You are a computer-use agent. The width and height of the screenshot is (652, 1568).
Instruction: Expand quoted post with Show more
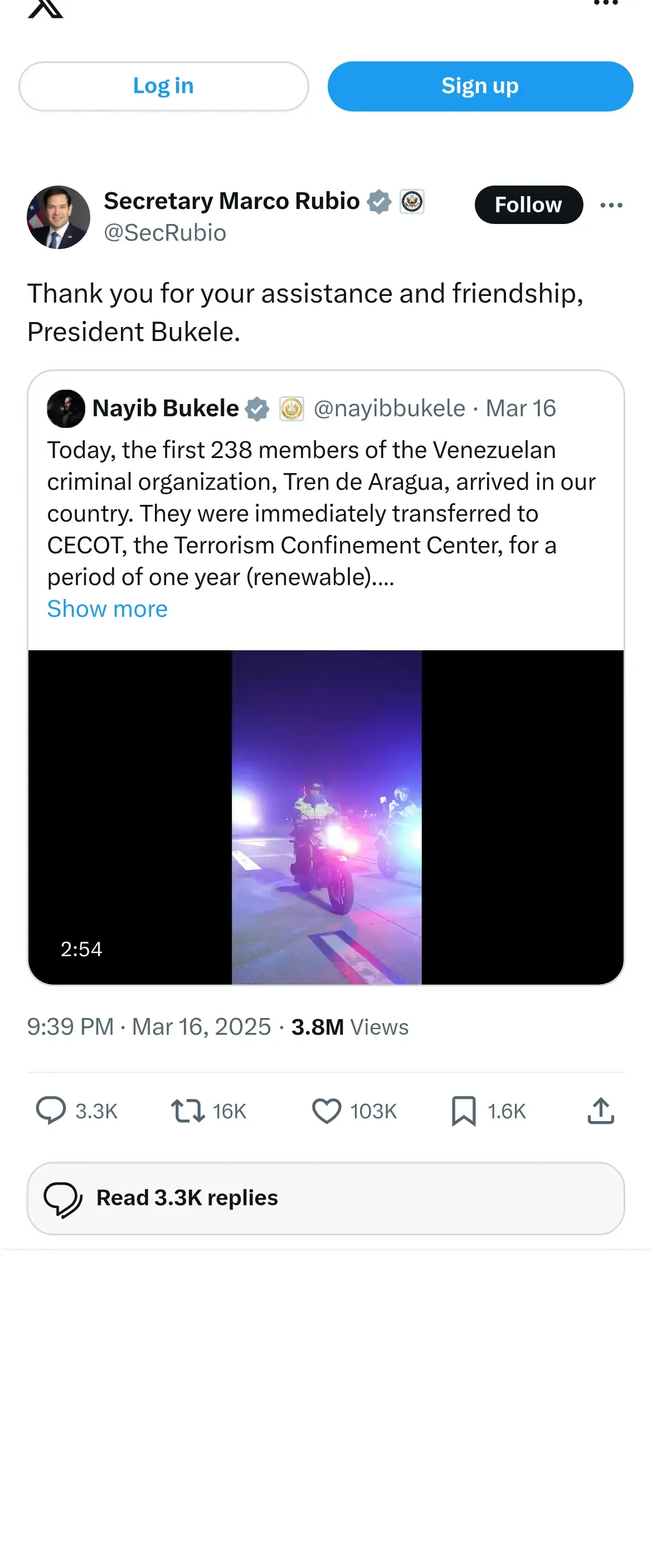coord(107,608)
